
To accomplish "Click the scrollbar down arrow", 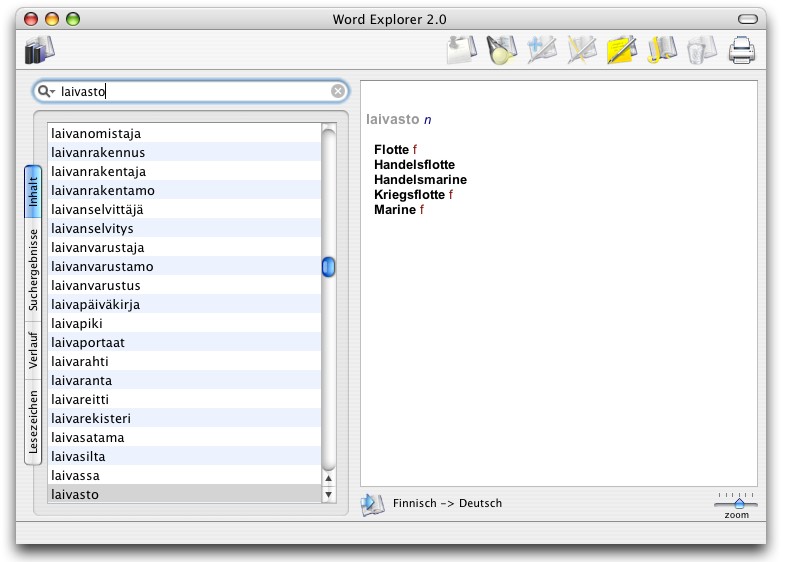I will pos(328,494).
